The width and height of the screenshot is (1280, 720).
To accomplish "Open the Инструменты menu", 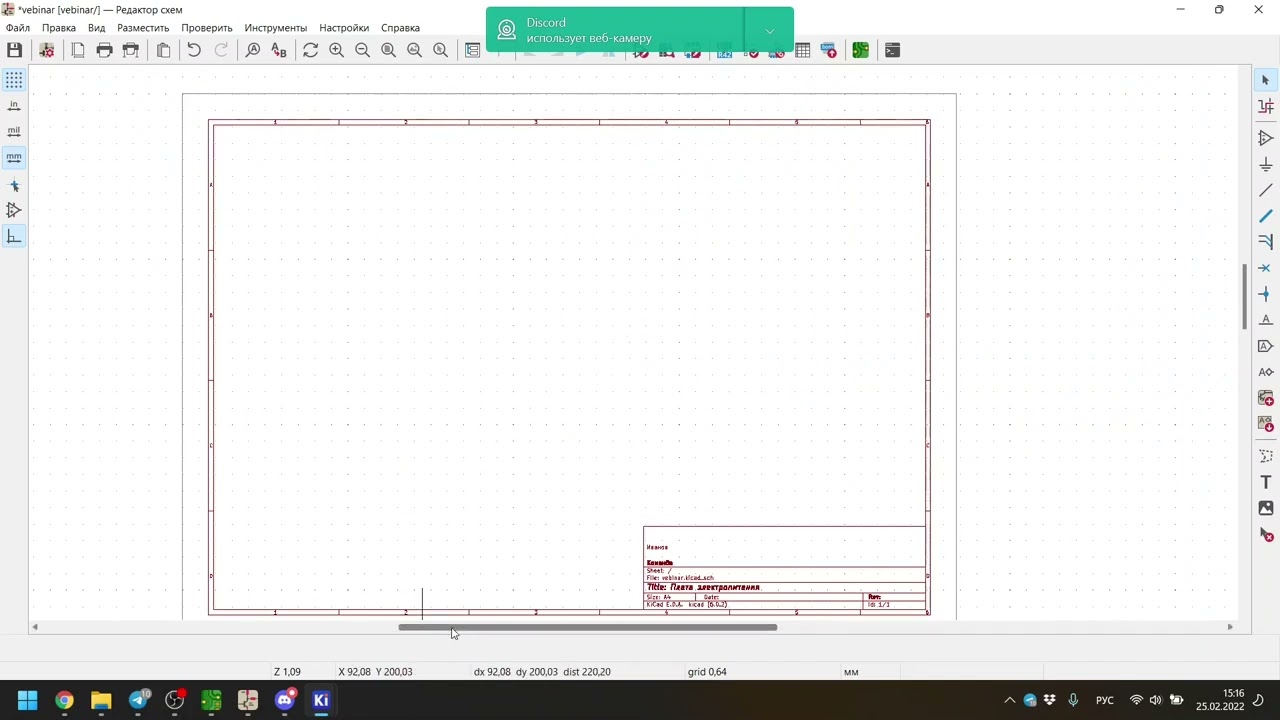I will [x=276, y=28].
